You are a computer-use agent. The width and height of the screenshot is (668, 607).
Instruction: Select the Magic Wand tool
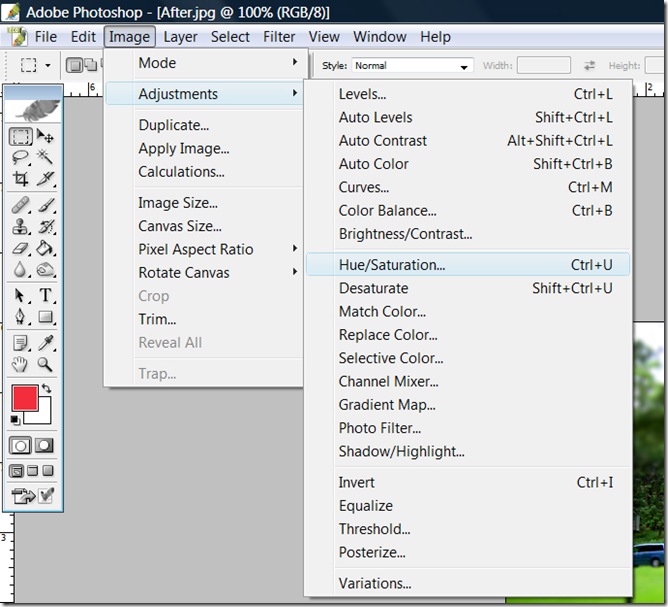coord(45,157)
